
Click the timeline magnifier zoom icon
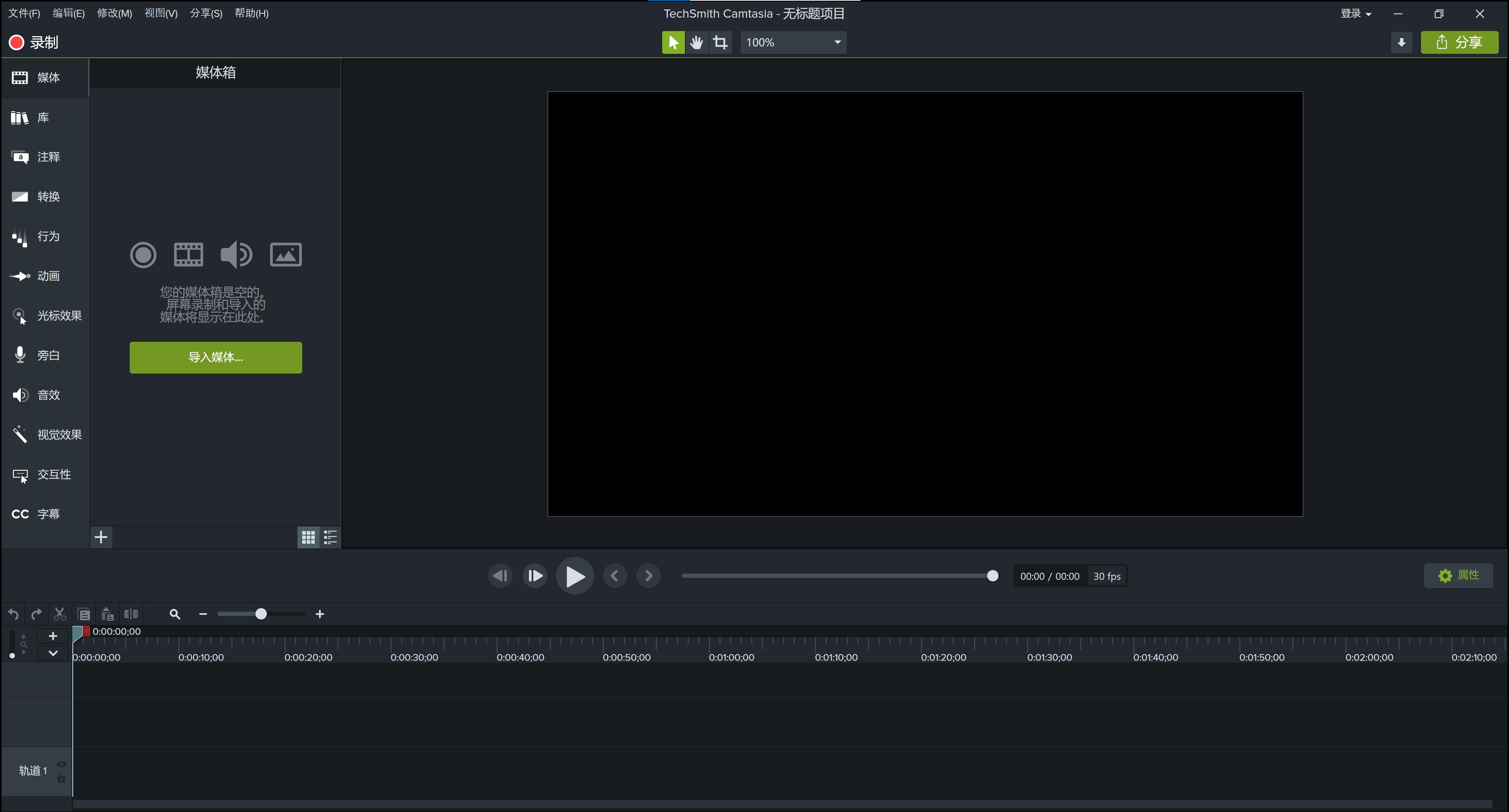point(174,614)
